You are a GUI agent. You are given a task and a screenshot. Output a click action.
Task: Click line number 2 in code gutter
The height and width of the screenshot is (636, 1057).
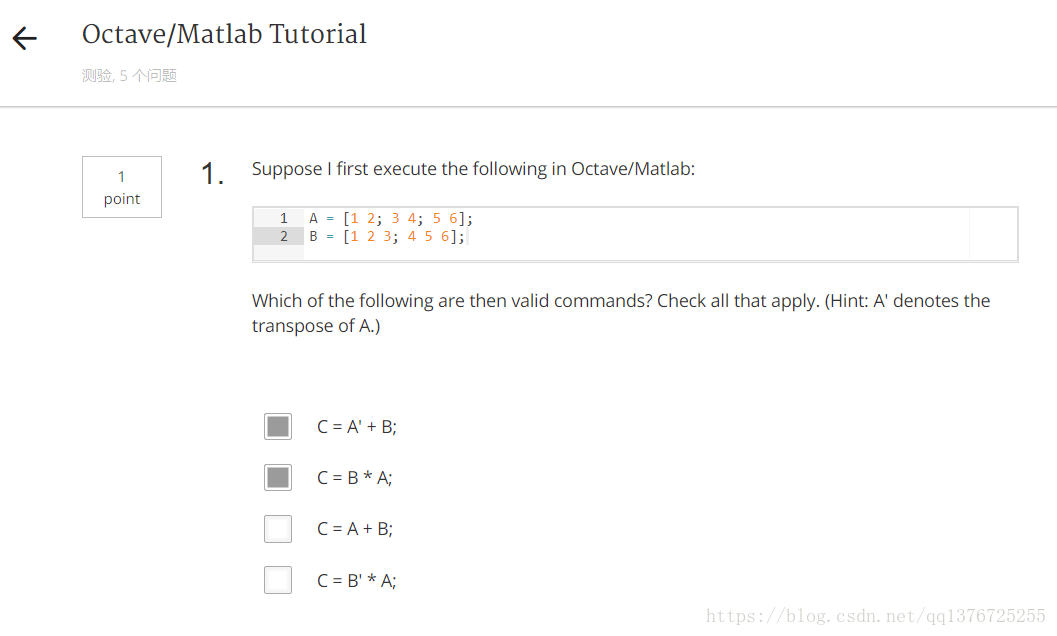pos(284,237)
